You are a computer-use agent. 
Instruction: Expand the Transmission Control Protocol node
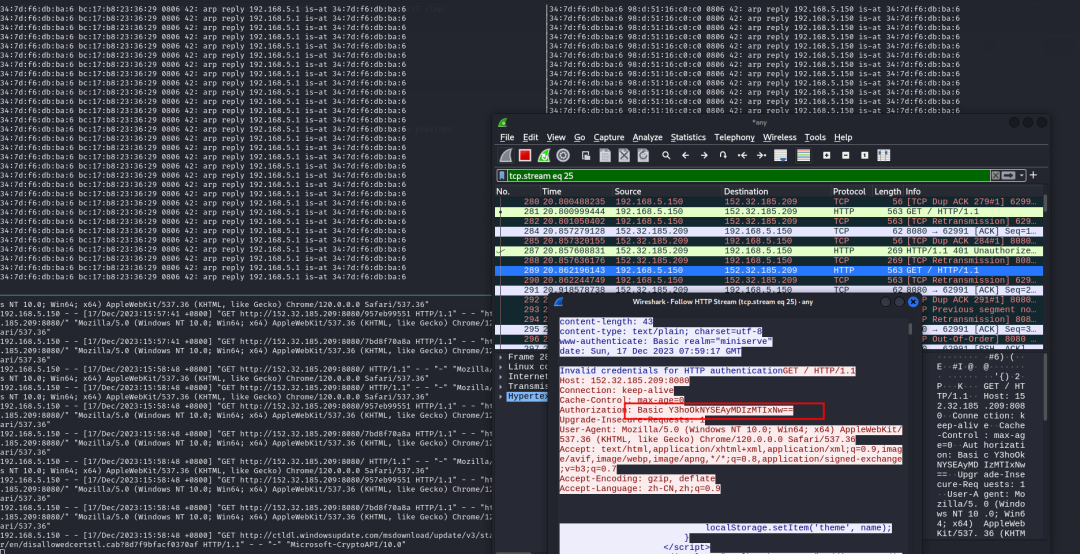pyautogui.click(x=501, y=387)
